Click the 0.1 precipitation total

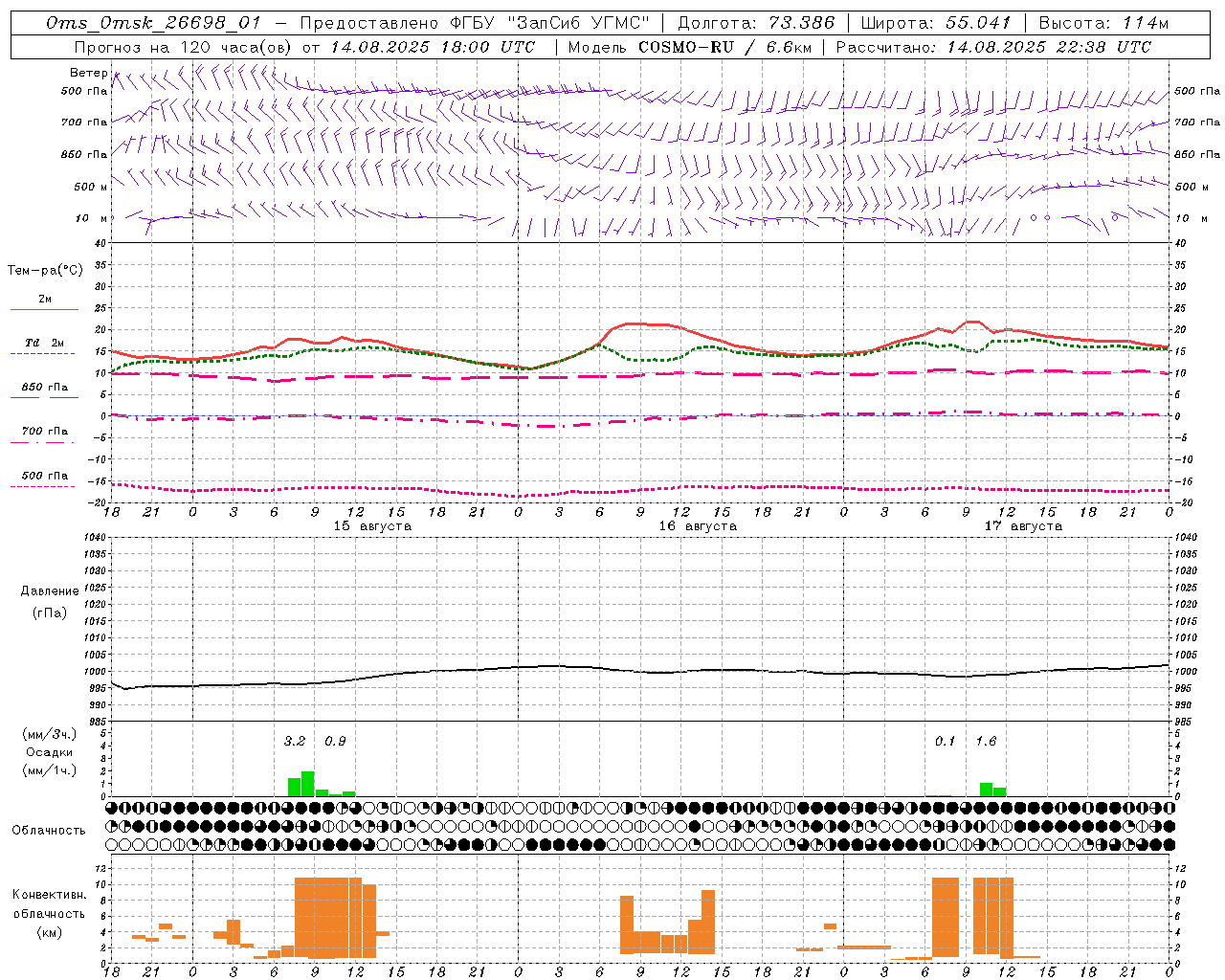click(945, 741)
